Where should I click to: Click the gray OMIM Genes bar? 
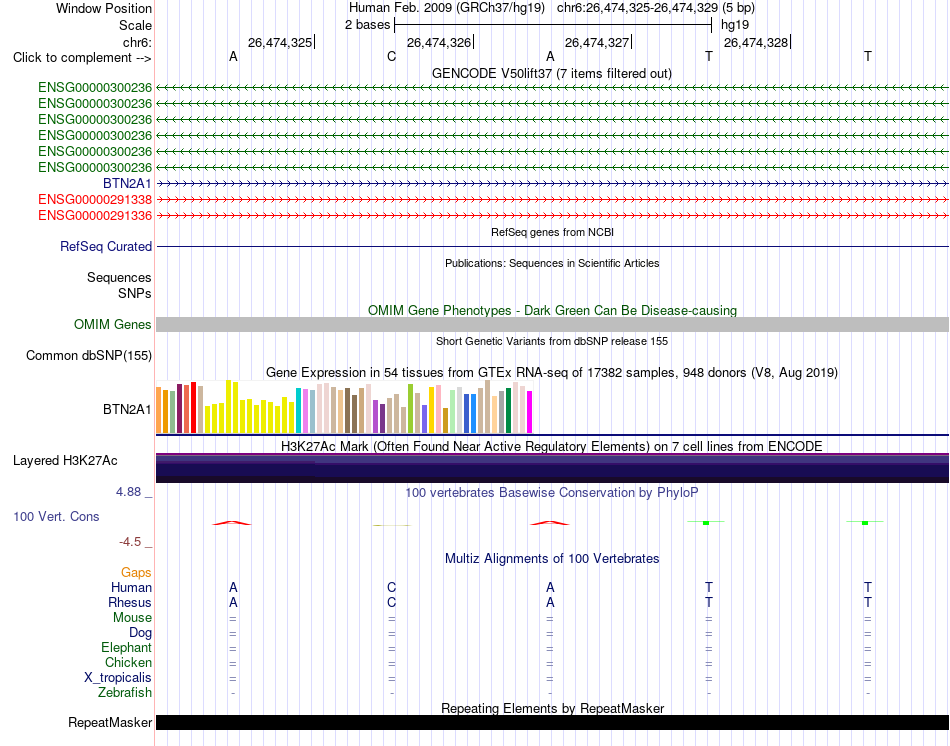[x=552, y=324]
